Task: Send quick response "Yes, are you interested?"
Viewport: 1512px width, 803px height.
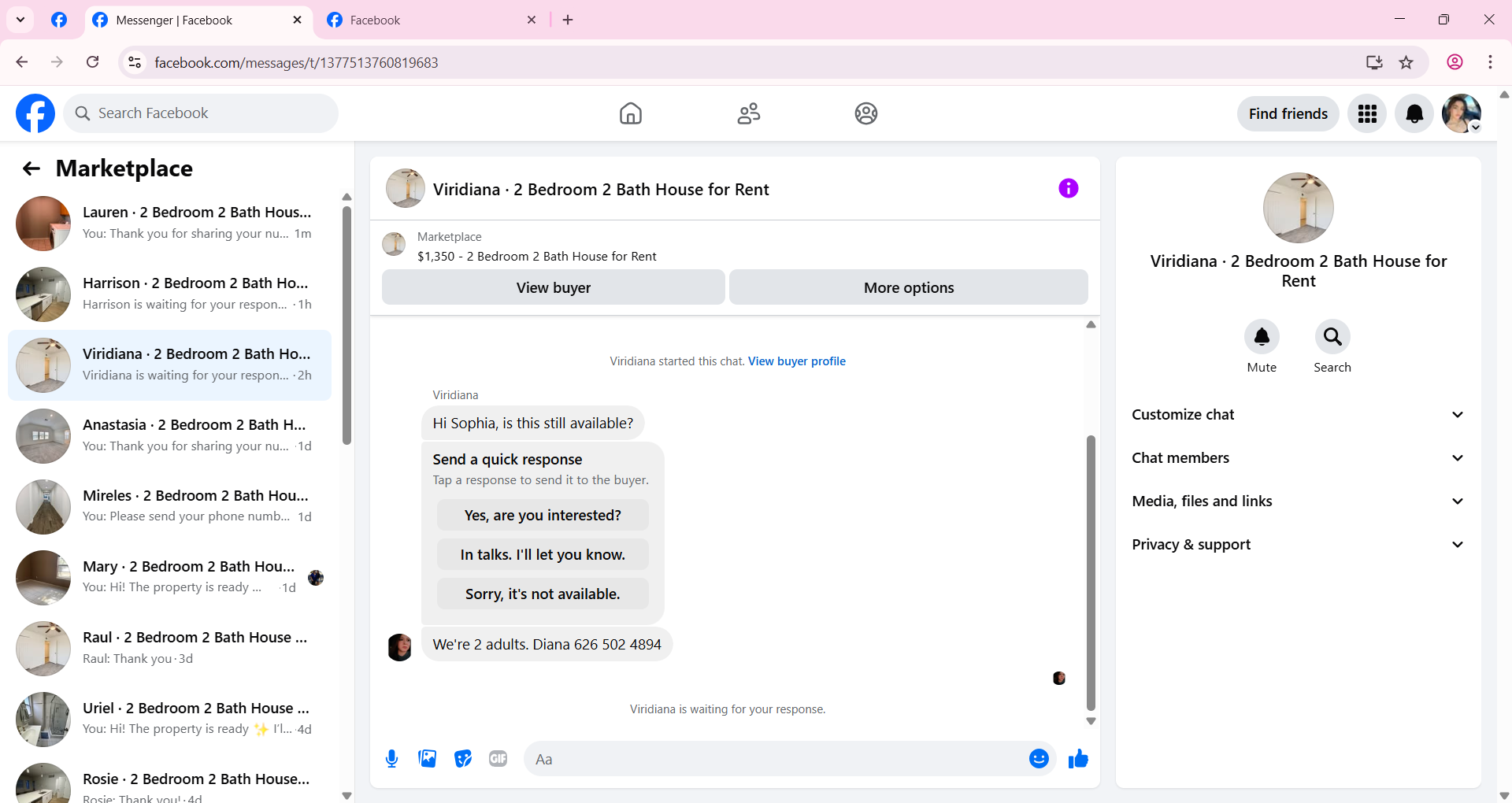Action: tap(543, 515)
